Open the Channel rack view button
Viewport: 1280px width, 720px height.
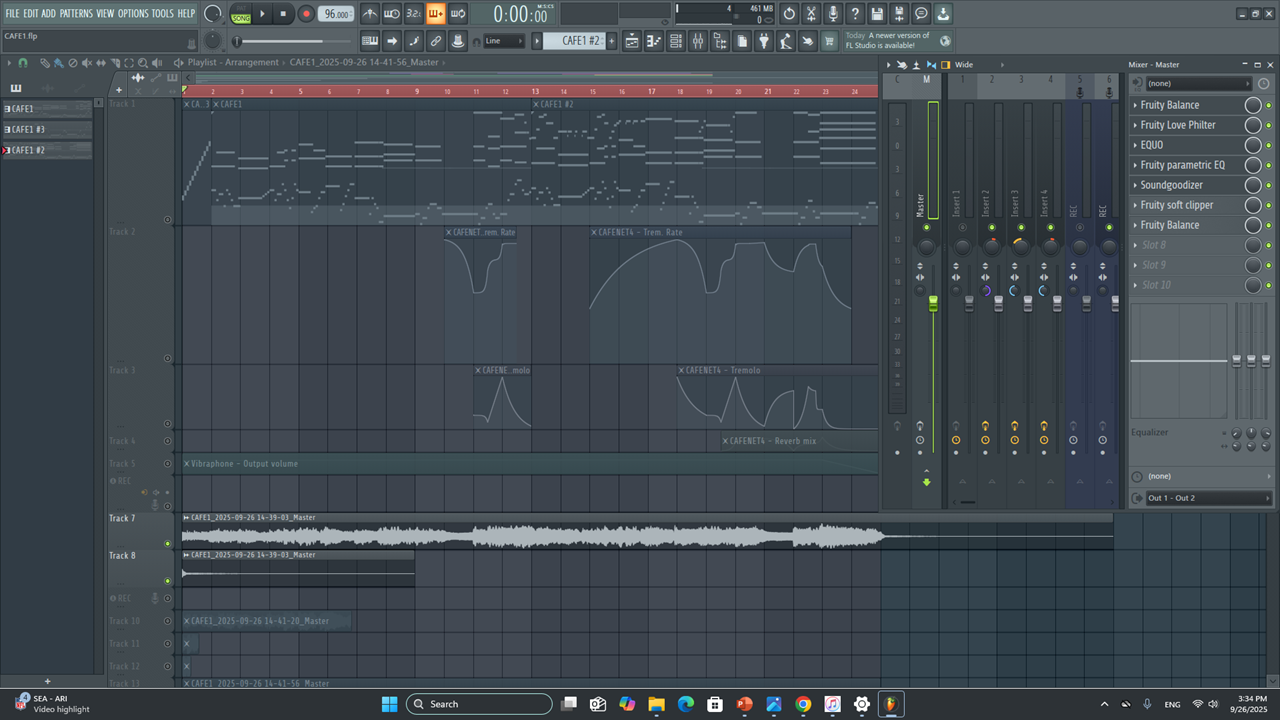[x=676, y=41]
